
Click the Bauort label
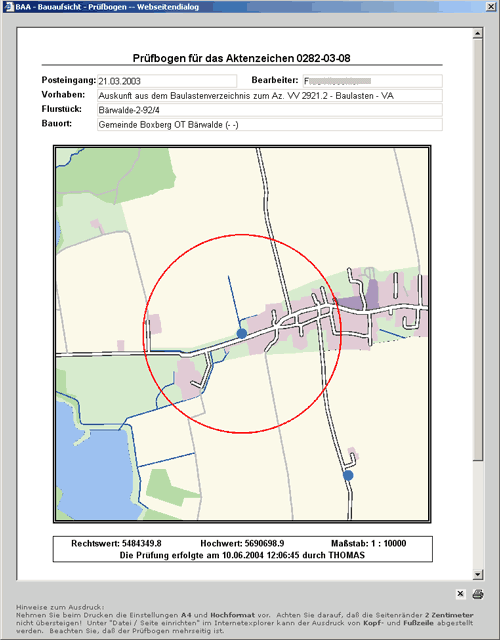pyautogui.click(x=57, y=123)
